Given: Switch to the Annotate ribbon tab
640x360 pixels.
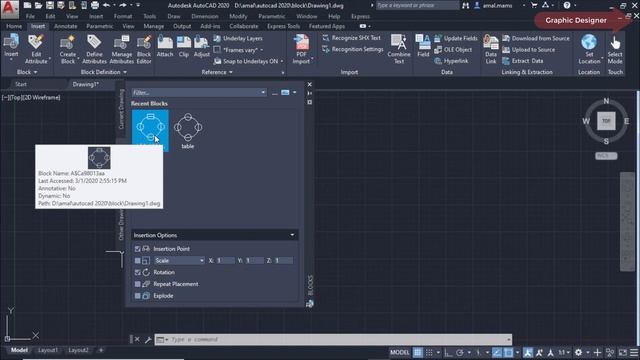Looking at the screenshot, I should point(66,26).
